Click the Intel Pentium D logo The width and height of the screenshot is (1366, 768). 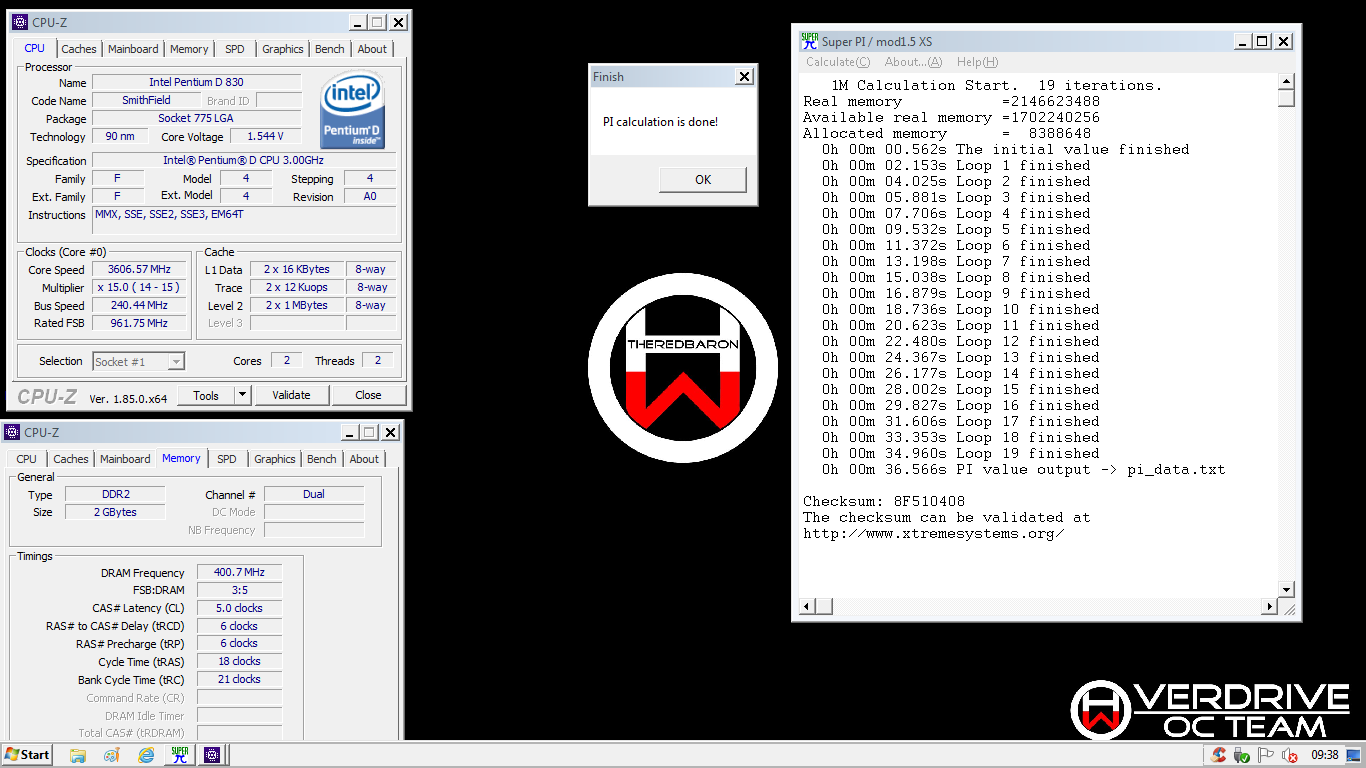pos(352,109)
